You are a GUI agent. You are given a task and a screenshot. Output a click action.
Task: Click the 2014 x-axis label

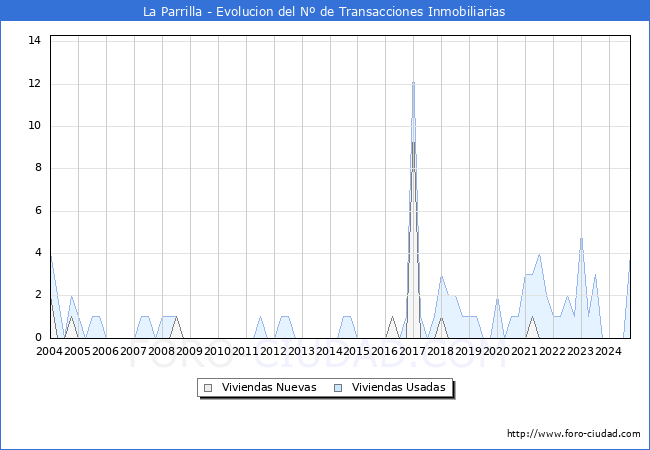[329, 351]
